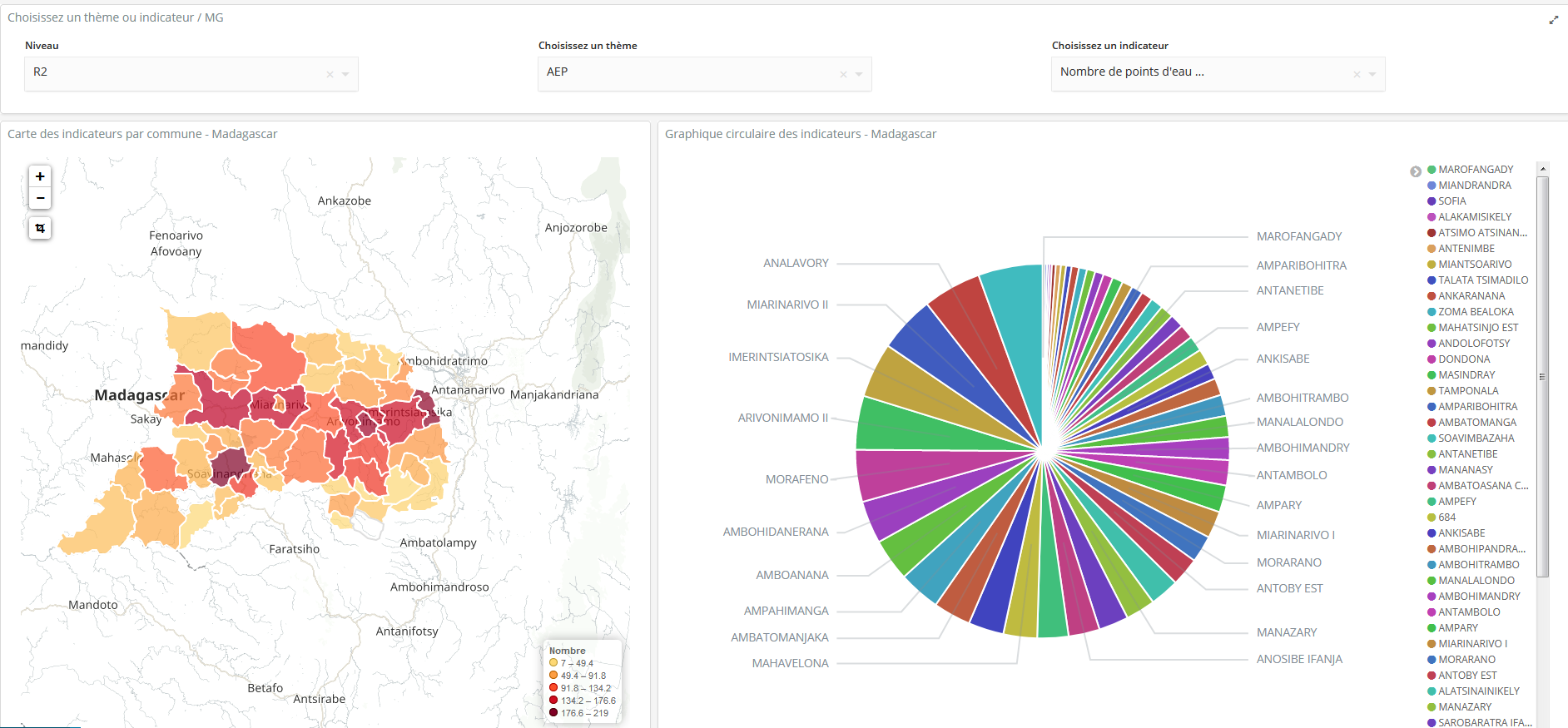Zoom in on the commune map

click(40, 176)
